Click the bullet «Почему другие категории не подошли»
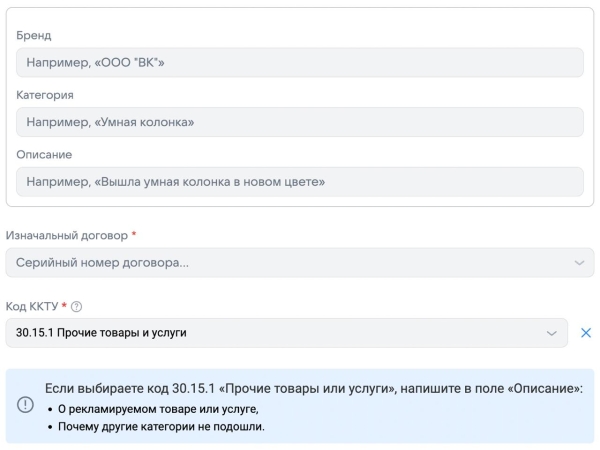The height and width of the screenshot is (450, 600). 165,427
